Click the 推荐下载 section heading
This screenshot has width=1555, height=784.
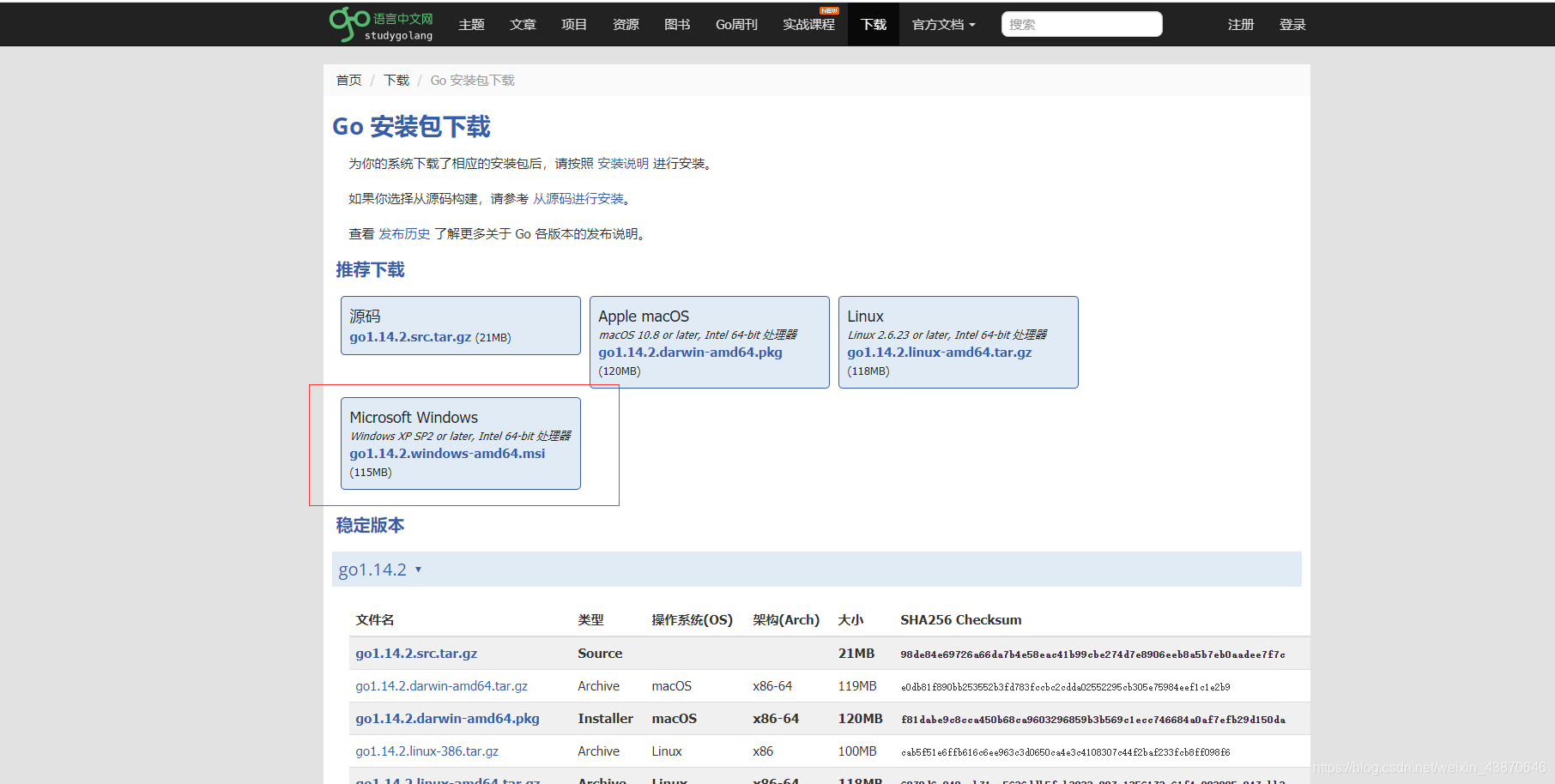(370, 270)
